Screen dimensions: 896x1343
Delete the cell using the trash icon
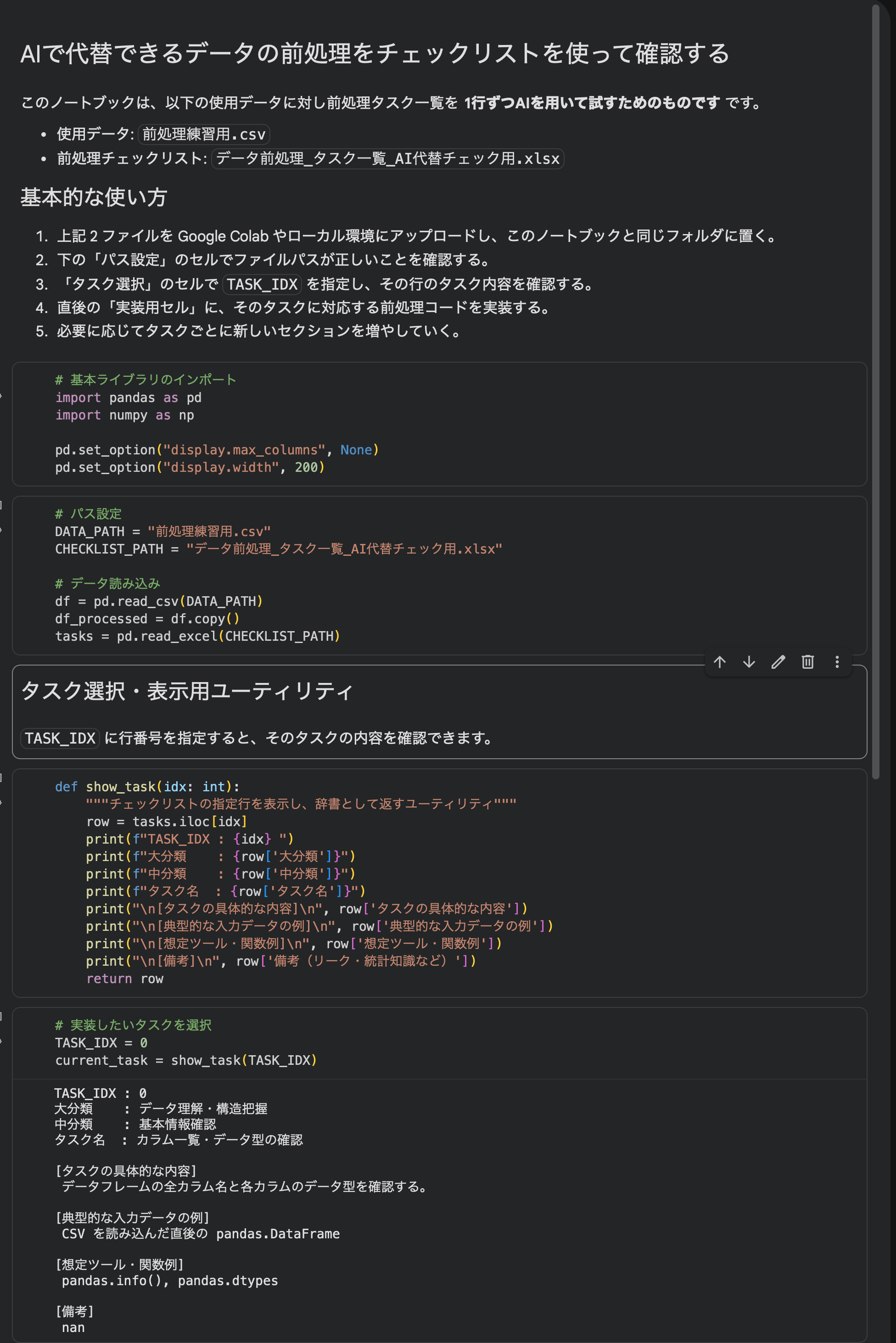click(x=807, y=663)
